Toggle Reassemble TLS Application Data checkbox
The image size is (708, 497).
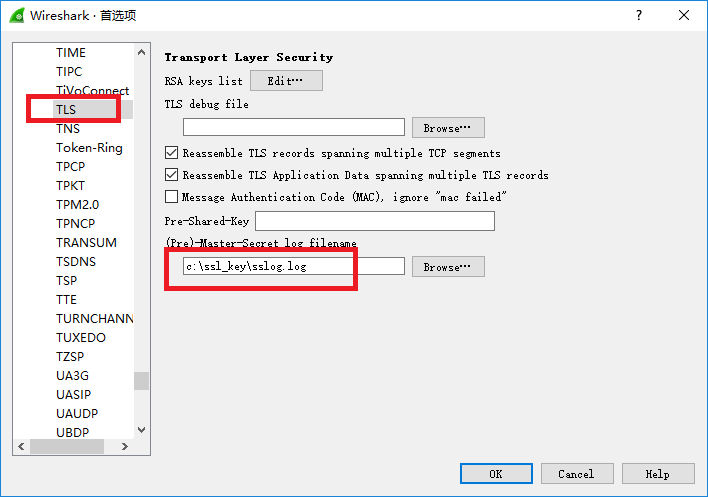click(x=171, y=175)
